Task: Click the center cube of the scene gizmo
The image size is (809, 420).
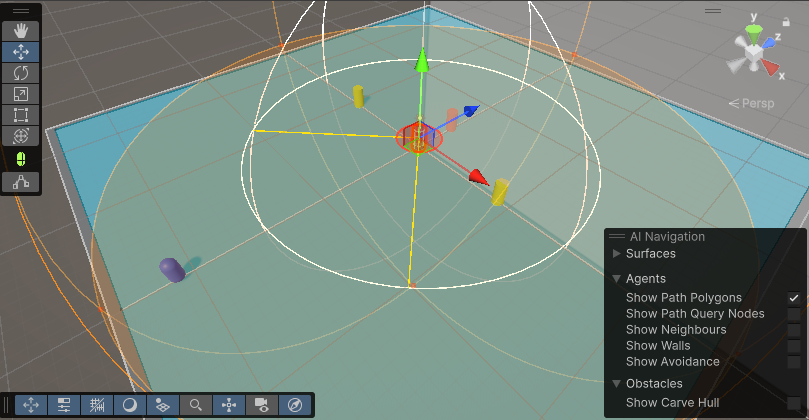Action: [x=754, y=53]
